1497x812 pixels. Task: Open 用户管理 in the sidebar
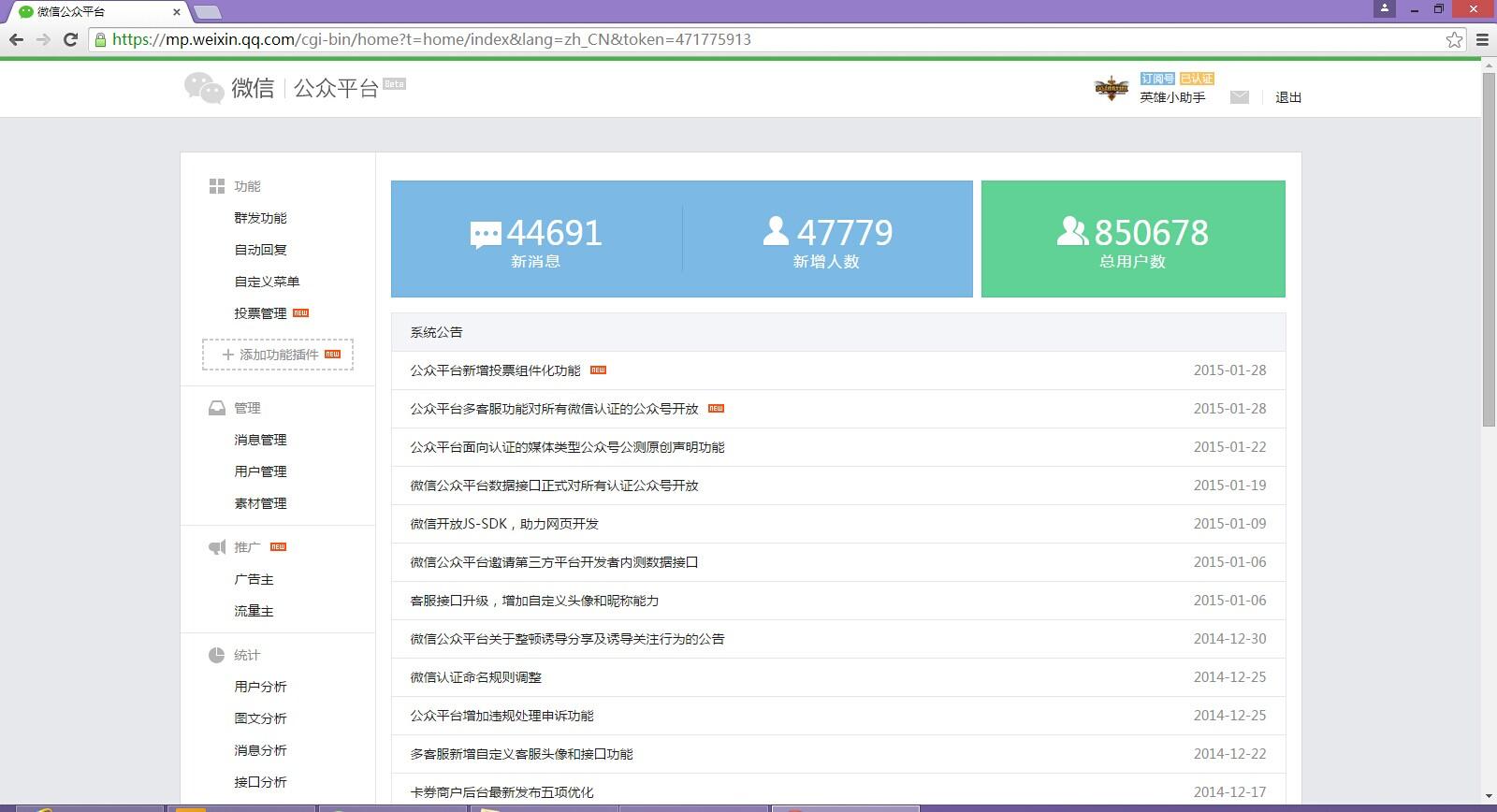pyautogui.click(x=260, y=471)
